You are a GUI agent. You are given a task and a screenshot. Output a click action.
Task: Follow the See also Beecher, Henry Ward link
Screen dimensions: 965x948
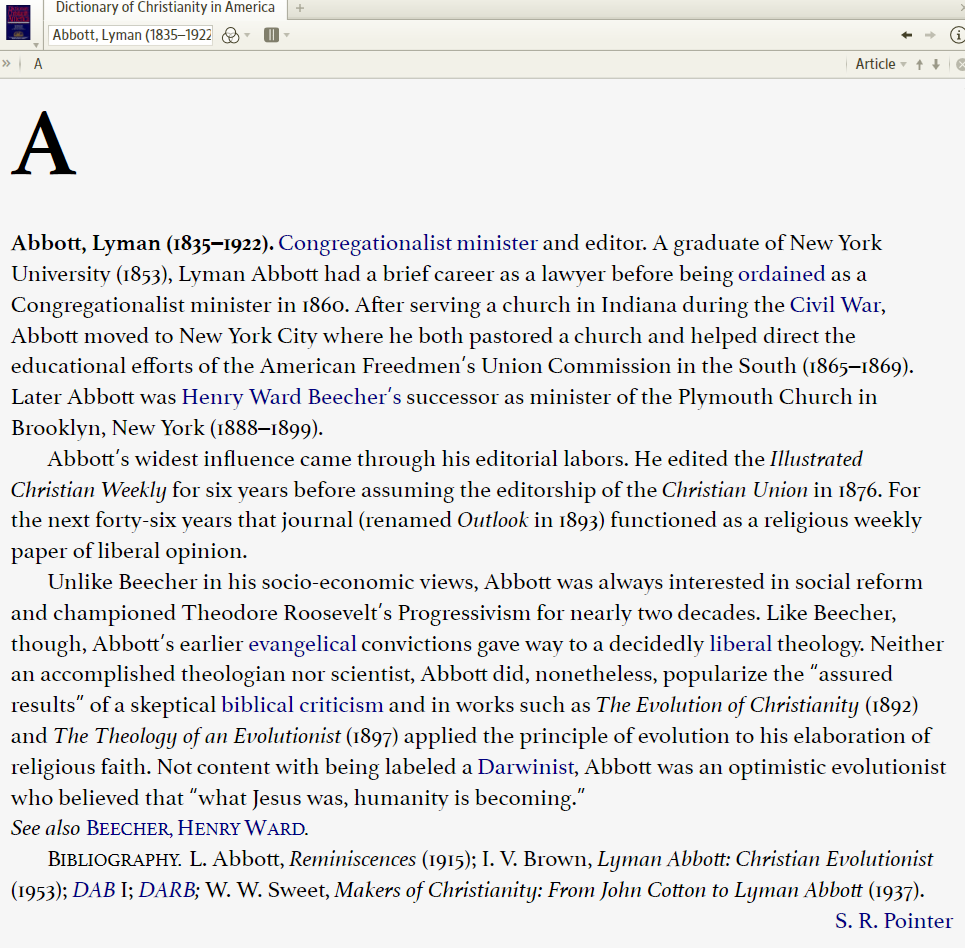[196, 829]
